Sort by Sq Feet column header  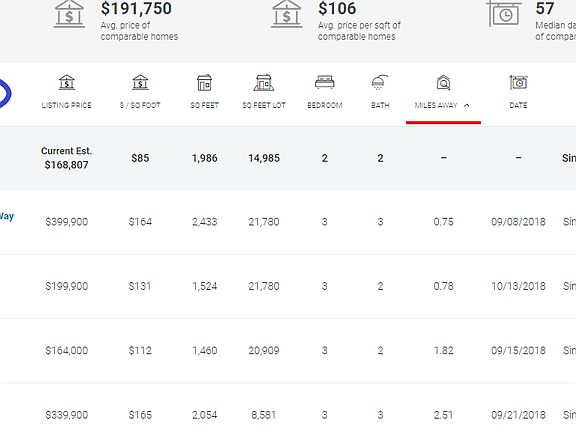204,105
